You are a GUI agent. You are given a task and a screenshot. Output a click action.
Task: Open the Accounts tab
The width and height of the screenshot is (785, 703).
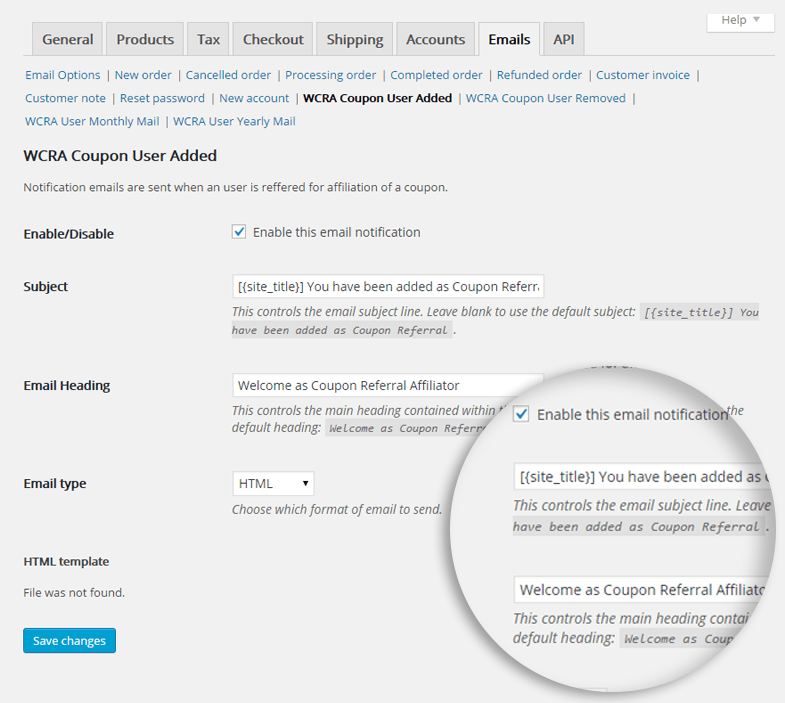pyautogui.click(x=436, y=39)
